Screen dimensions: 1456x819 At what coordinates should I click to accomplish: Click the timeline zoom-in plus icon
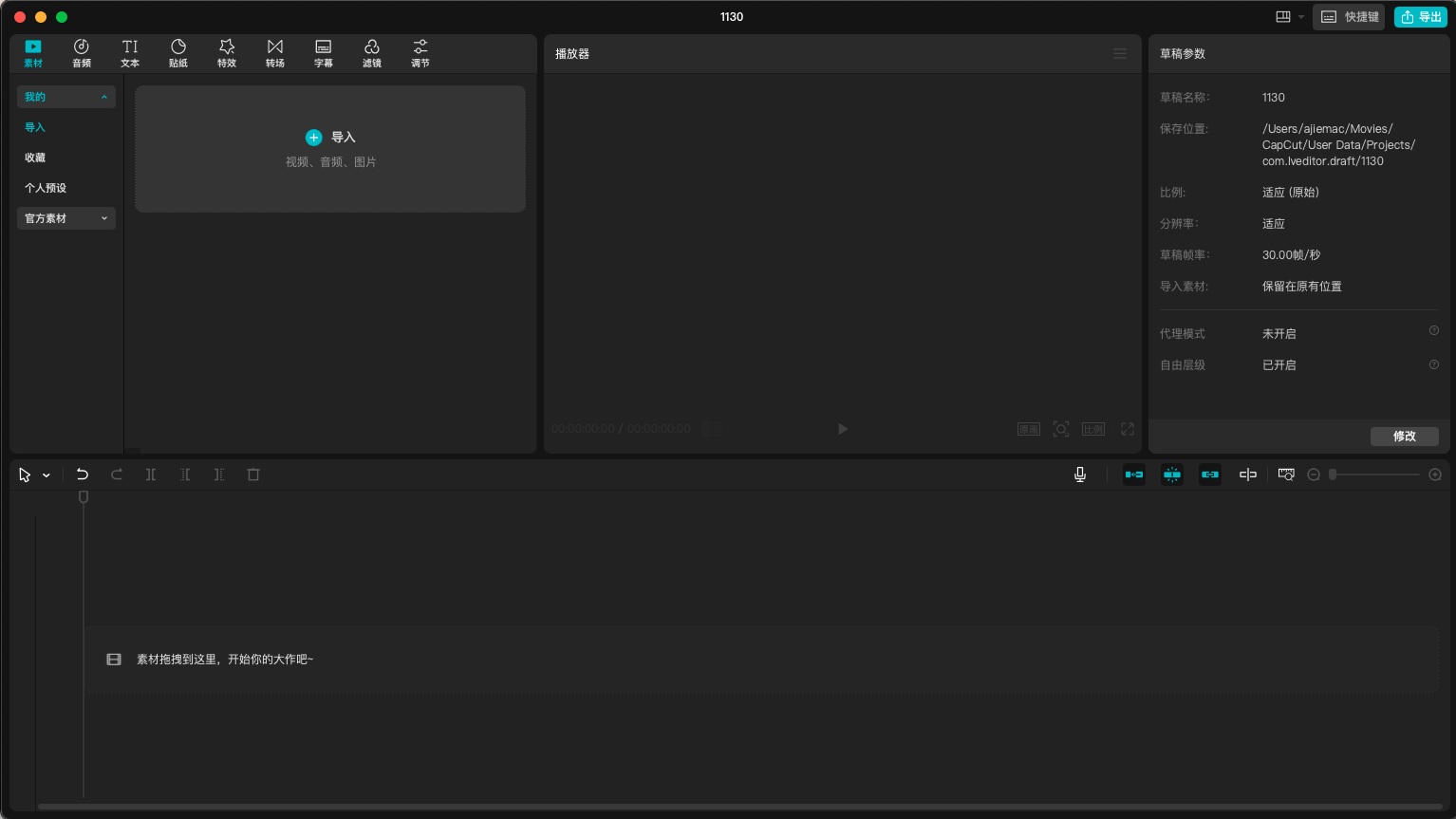pyautogui.click(x=1435, y=475)
